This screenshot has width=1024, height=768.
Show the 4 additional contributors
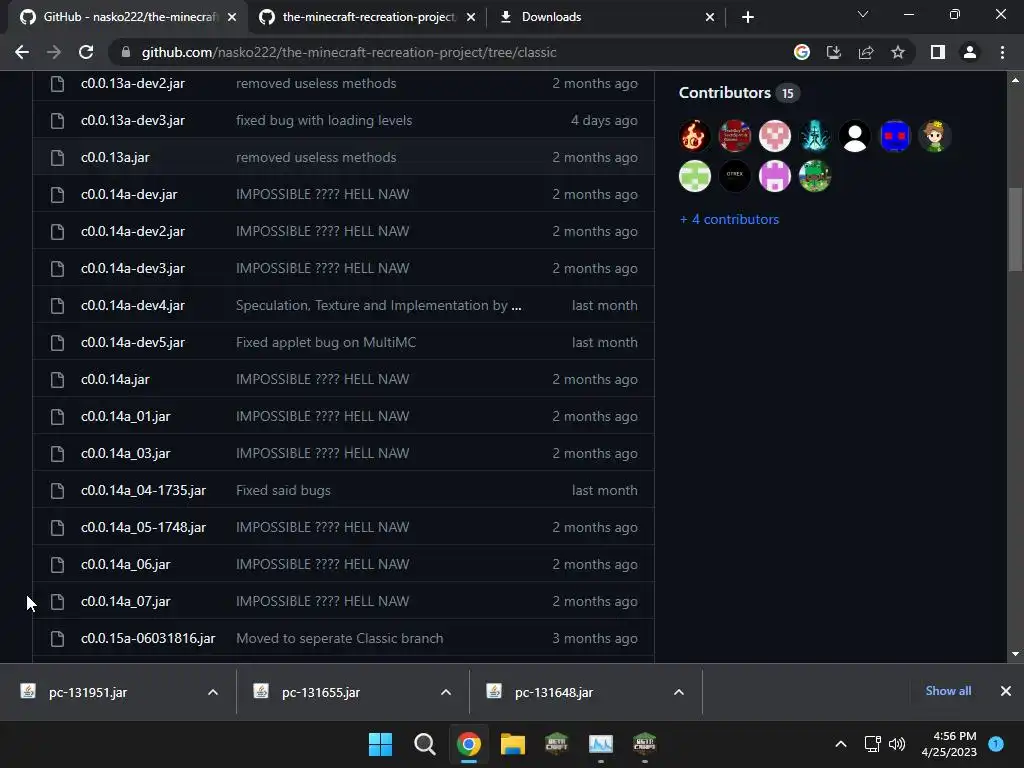pos(729,219)
